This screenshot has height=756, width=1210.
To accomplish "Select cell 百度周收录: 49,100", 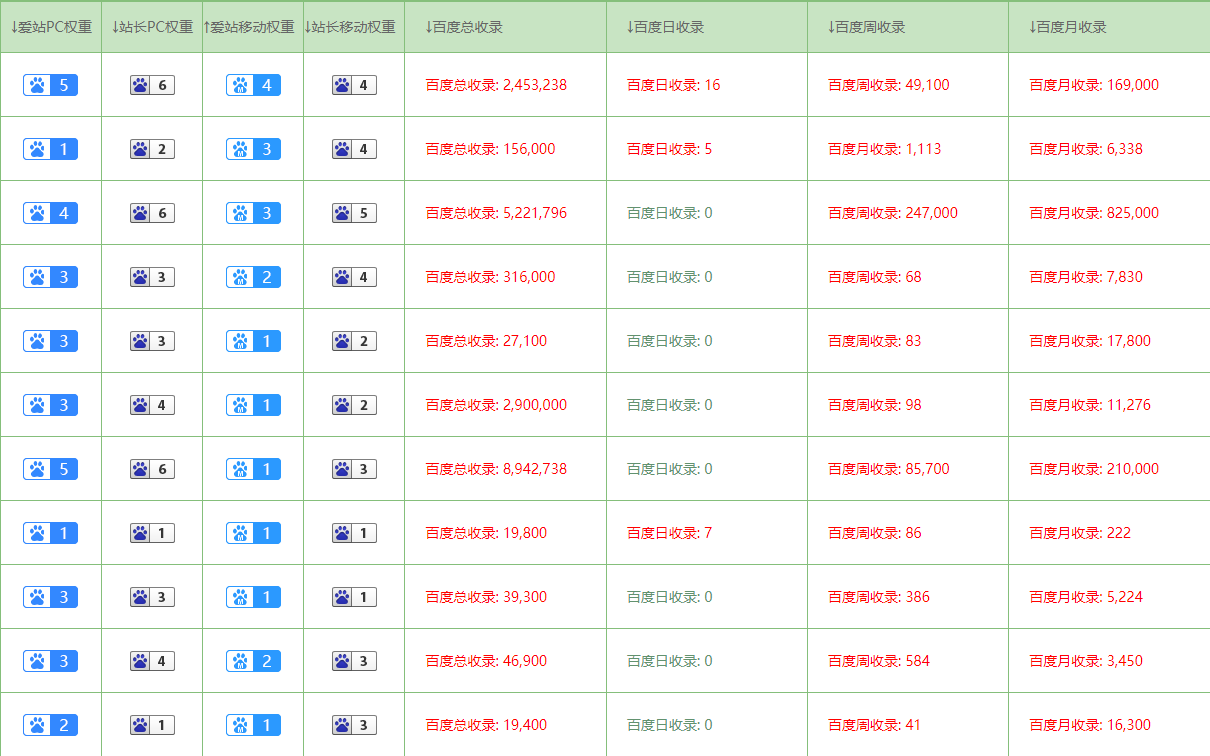I will coord(889,85).
